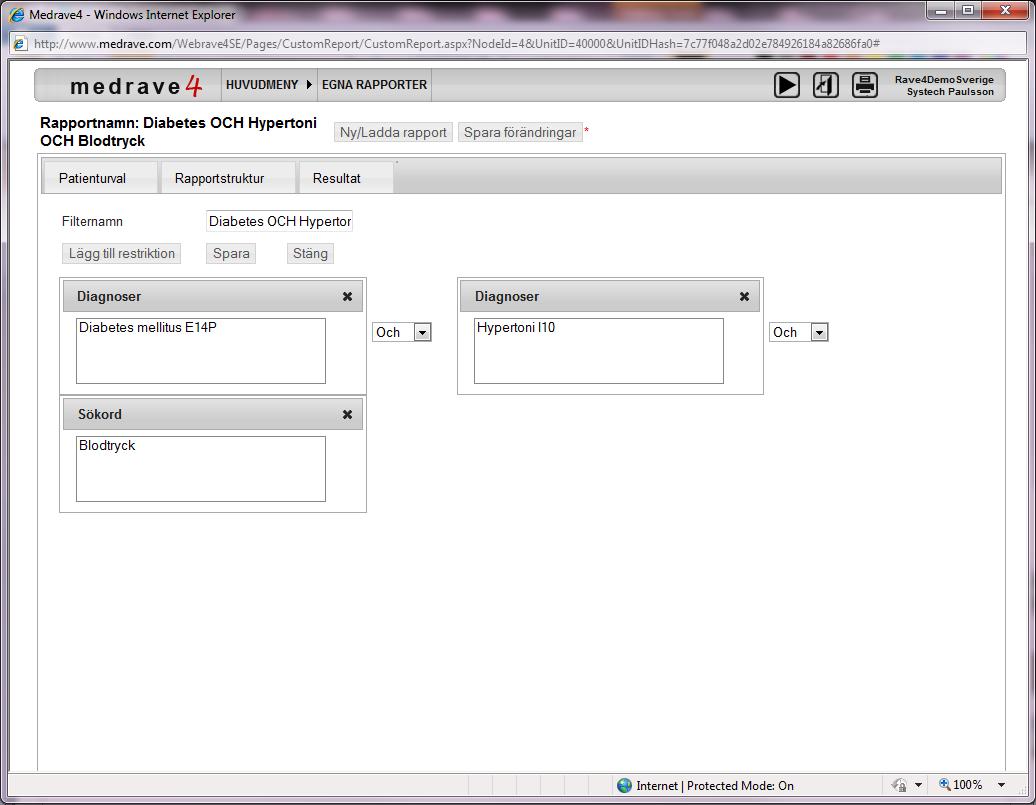Remove the Diabetes mellitus Diagnoser restriction
The image size is (1036, 805).
pyautogui.click(x=347, y=297)
